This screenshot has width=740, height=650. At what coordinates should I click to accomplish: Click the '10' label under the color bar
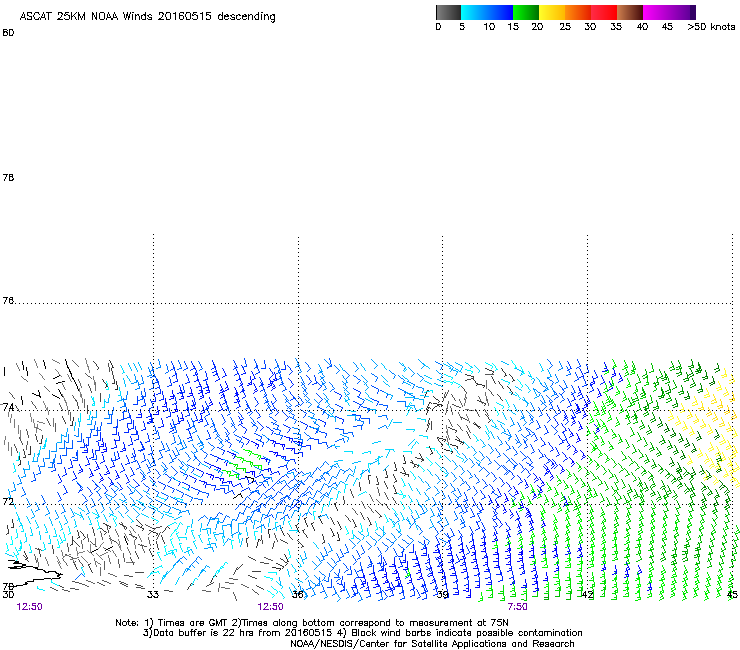(489, 27)
